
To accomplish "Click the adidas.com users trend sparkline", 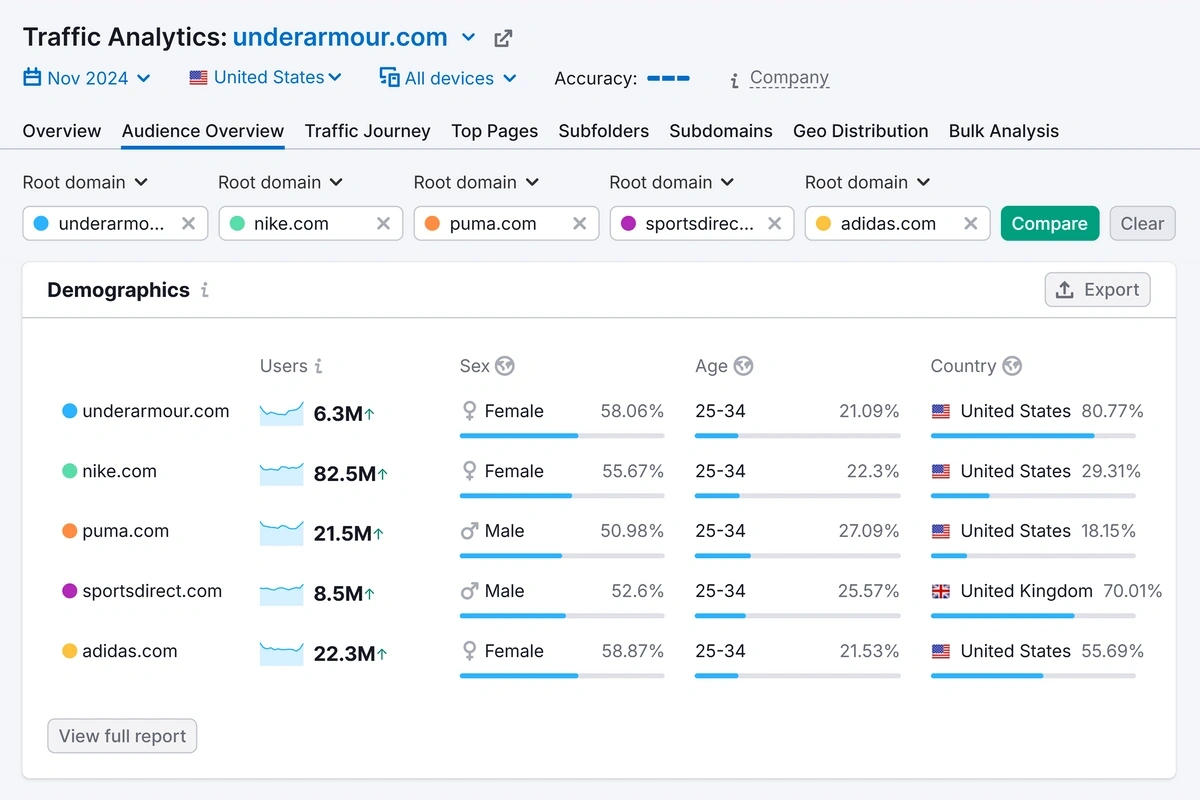I will [281, 654].
